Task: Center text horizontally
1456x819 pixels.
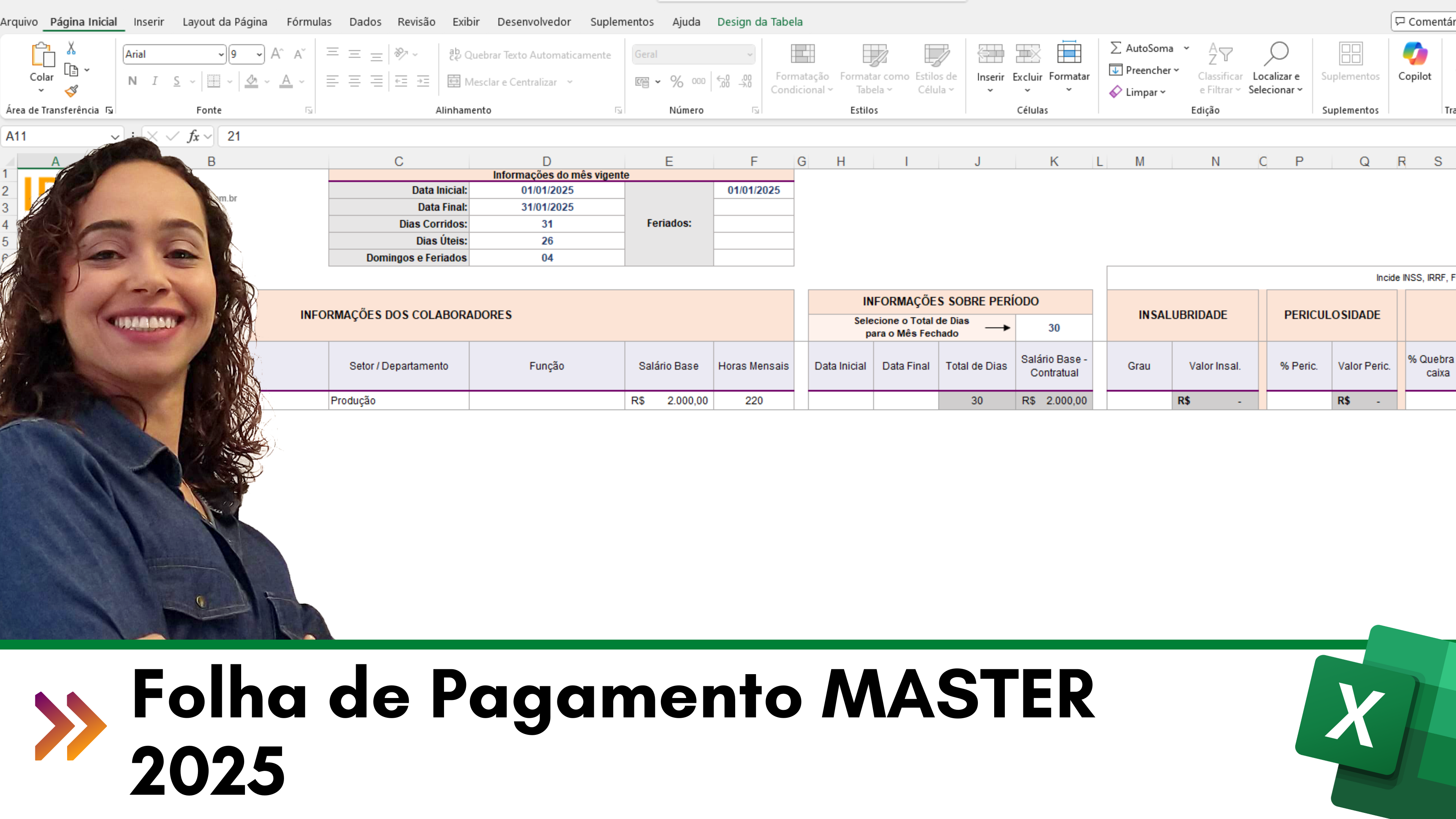Action: [355, 82]
